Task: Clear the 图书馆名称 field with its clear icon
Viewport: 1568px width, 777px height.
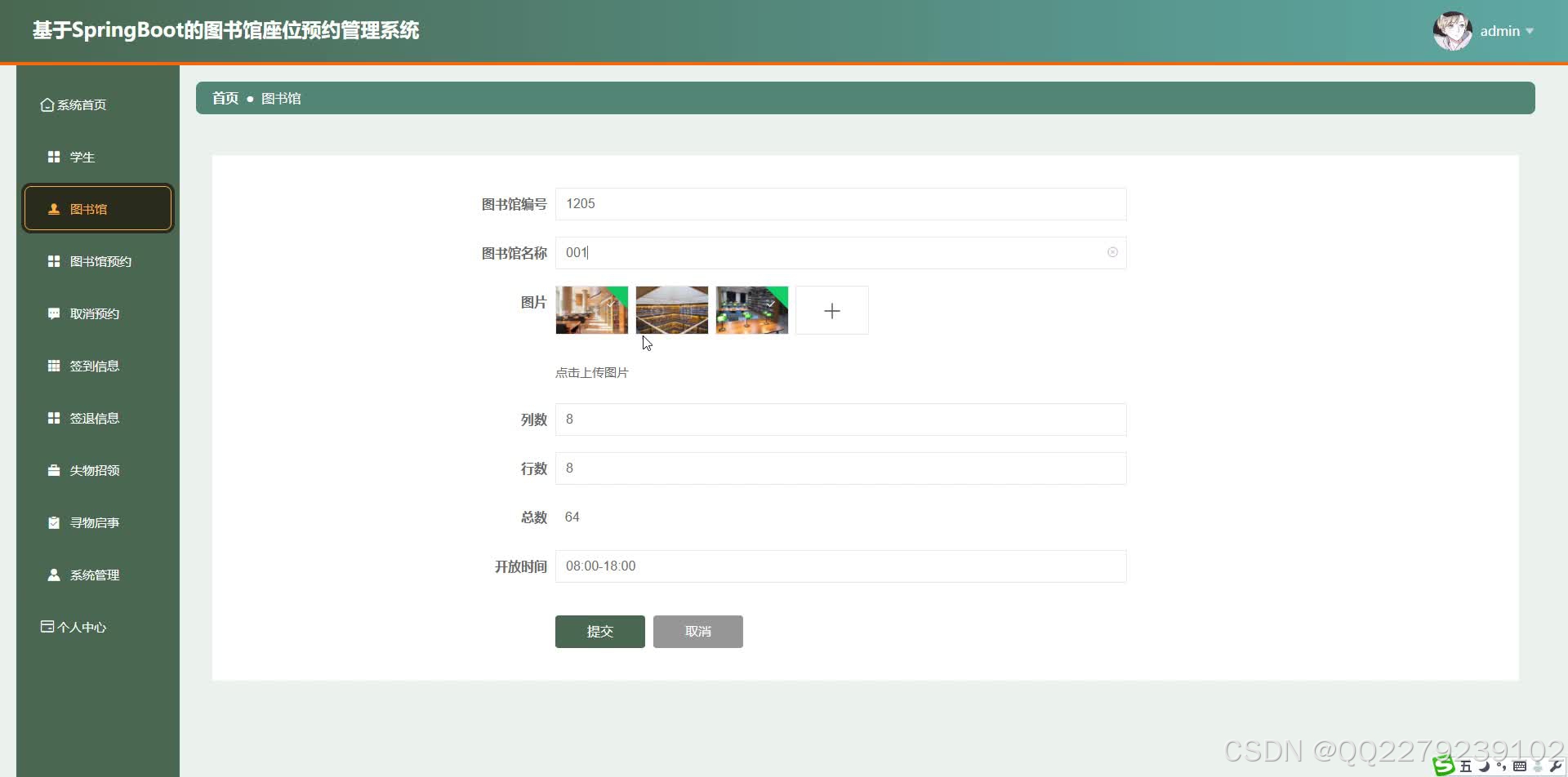Action: click(1112, 252)
